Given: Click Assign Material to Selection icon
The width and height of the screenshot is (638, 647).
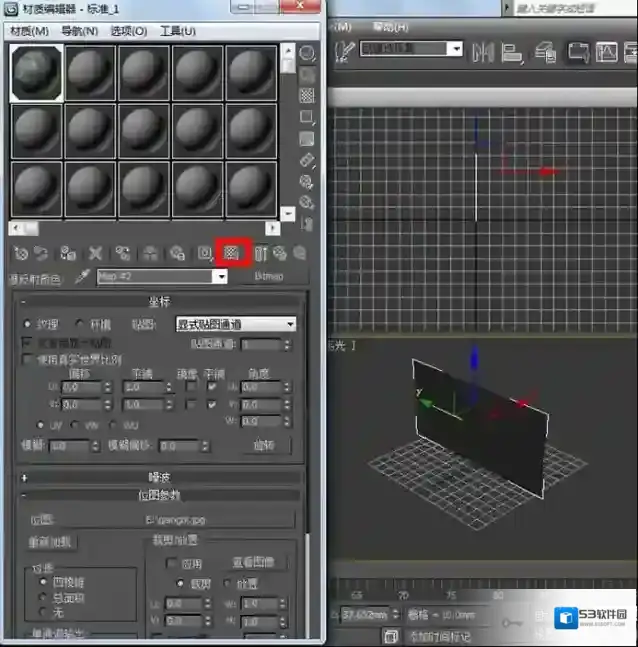Looking at the screenshot, I should pyautogui.click(x=68, y=254).
